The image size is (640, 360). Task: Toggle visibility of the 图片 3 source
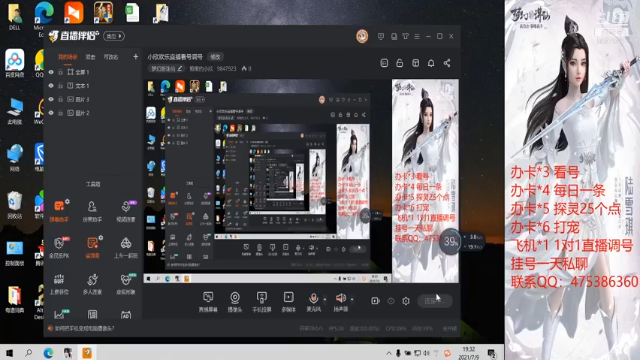[x=51, y=99]
